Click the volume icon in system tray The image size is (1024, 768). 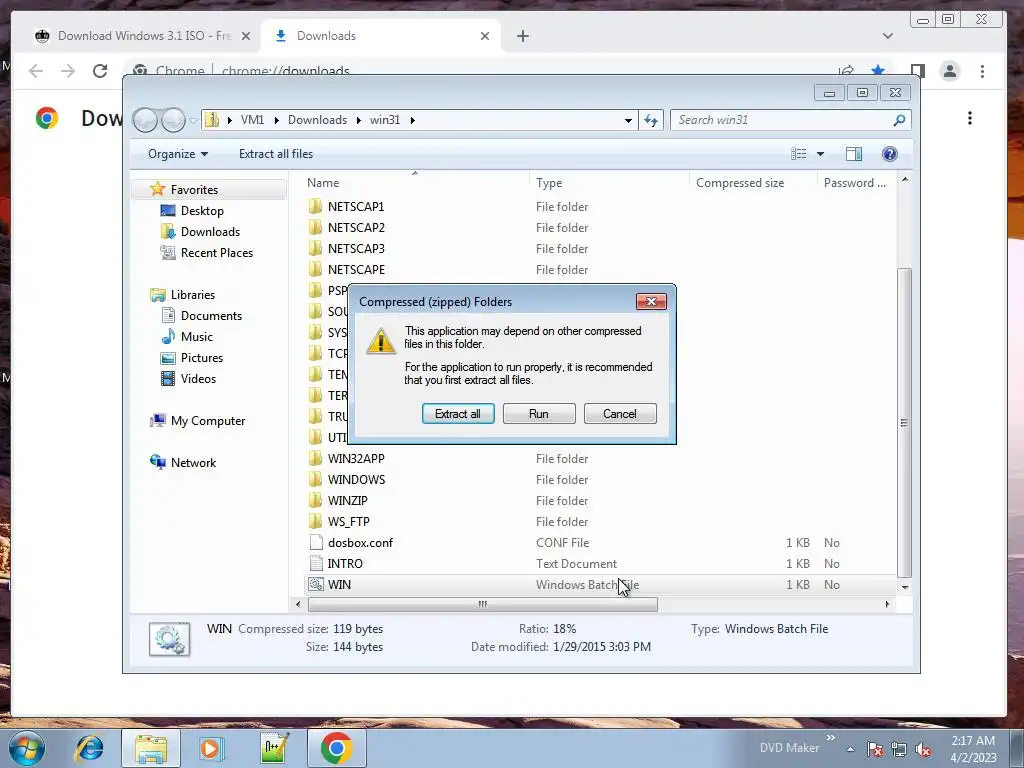pos(923,749)
